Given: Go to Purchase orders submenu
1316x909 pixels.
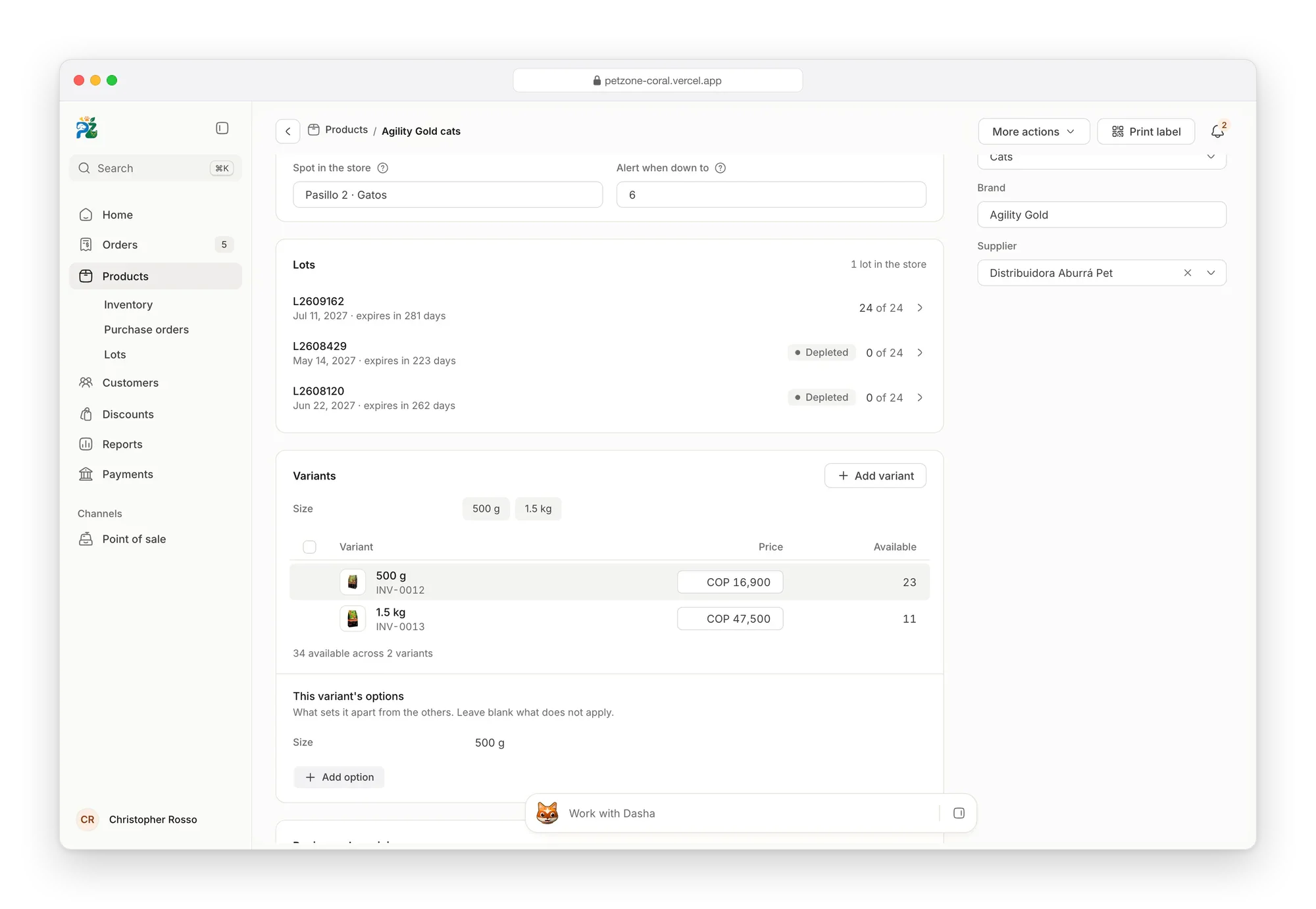Looking at the screenshot, I should point(146,330).
